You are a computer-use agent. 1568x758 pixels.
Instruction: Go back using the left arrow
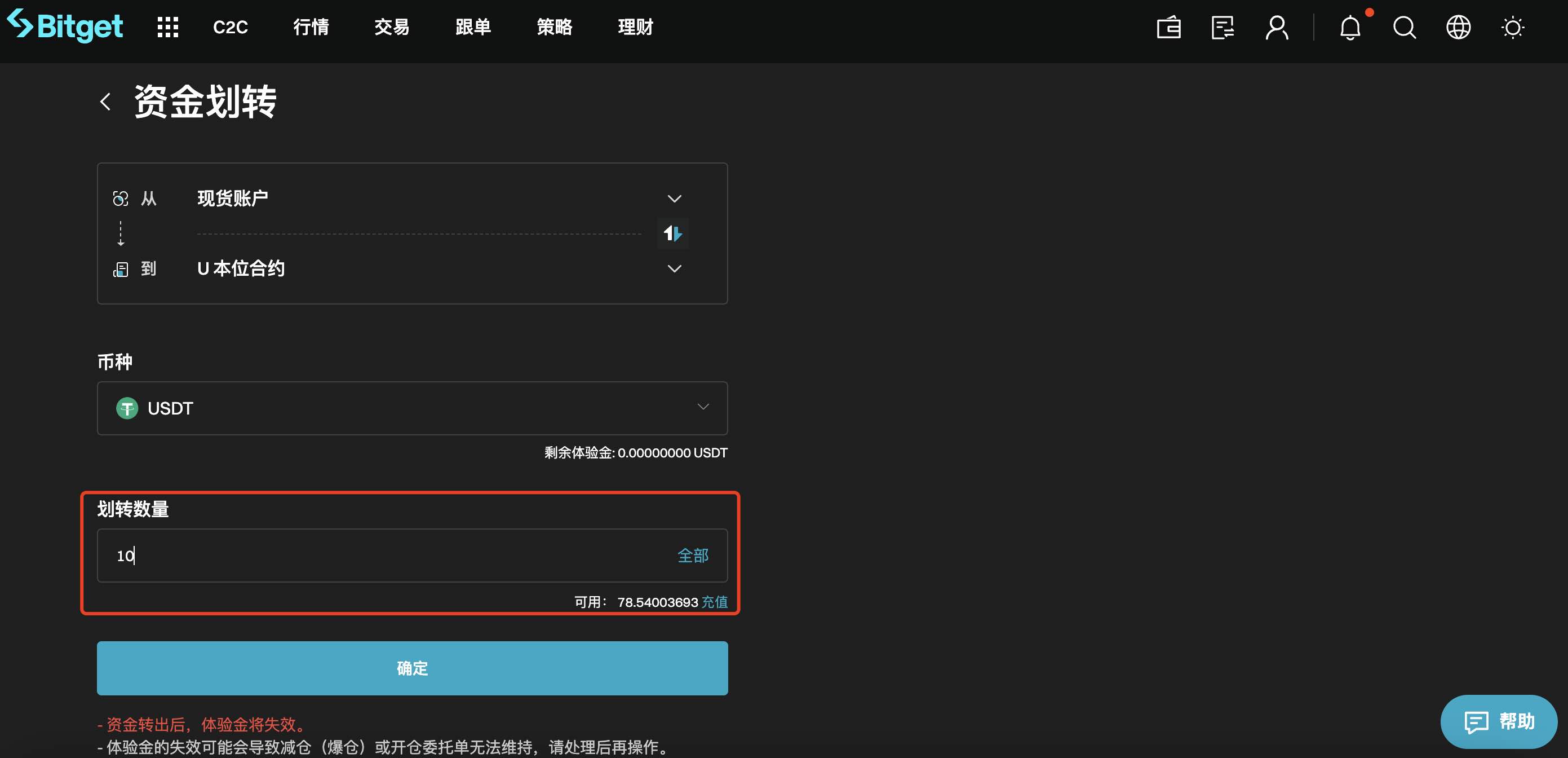pyautogui.click(x=105, y=101)
